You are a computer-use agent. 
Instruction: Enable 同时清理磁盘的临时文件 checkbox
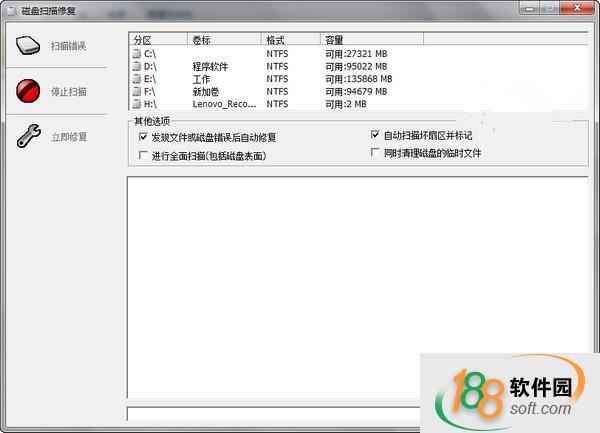(x=375, y=153)
